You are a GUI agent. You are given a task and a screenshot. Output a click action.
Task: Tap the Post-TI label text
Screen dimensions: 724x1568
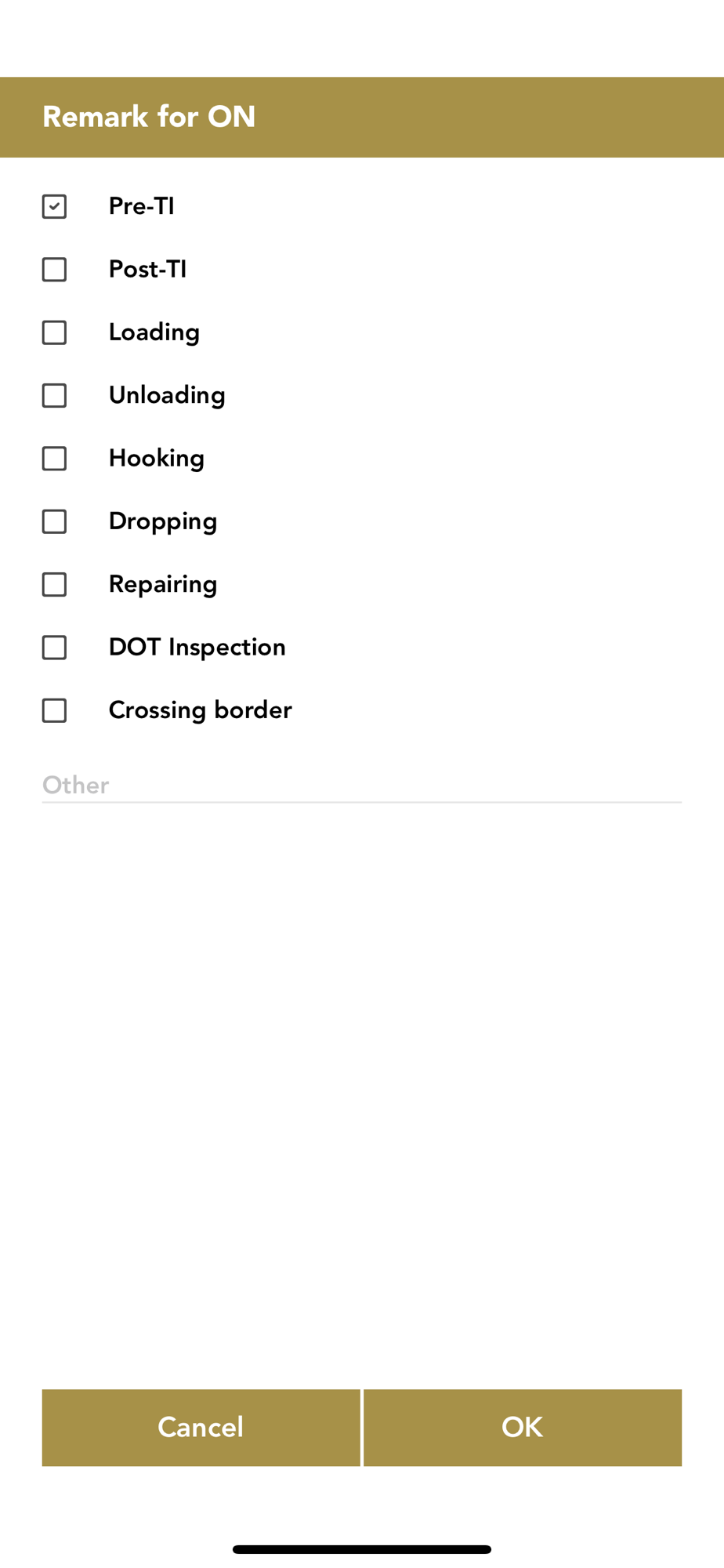[147, 270]
